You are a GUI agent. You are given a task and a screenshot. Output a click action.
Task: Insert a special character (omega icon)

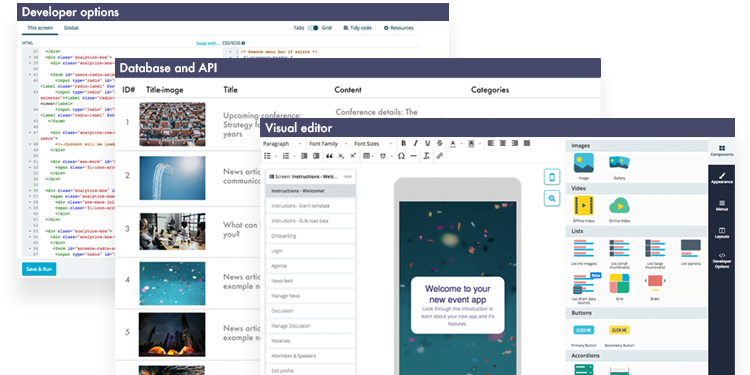pyautogui.click(x=401, y=156)
